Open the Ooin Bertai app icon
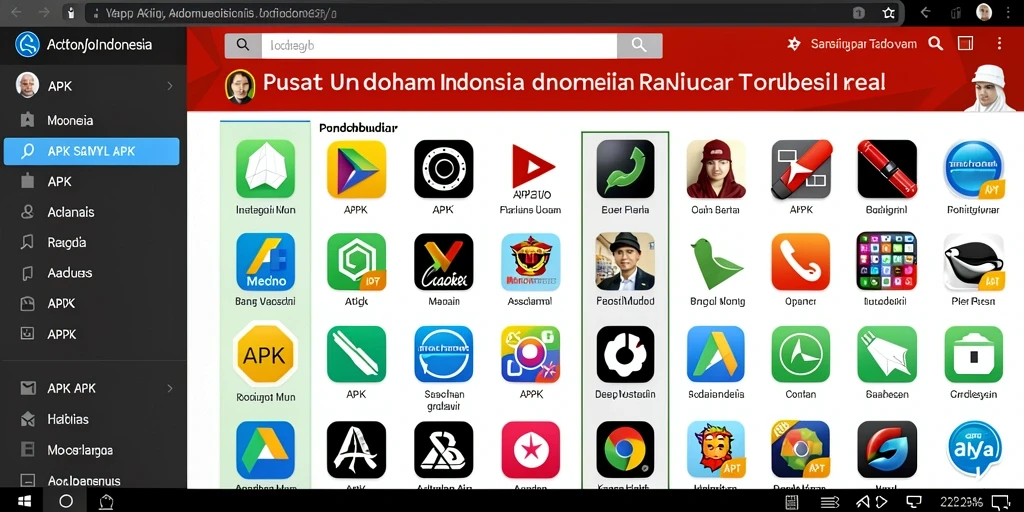1024x512 pixels. pyautogui.click(x=716, y=168)
